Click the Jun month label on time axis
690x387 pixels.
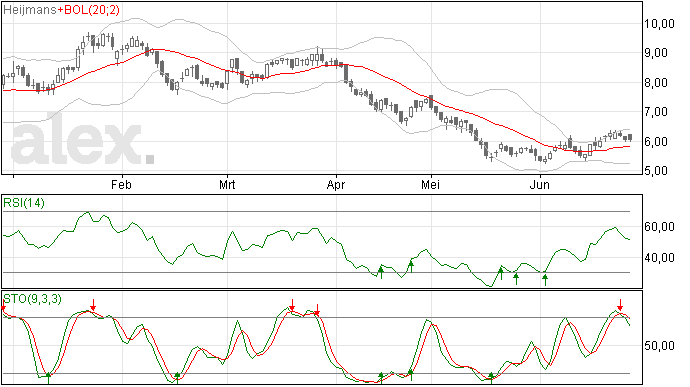point(540,184)
